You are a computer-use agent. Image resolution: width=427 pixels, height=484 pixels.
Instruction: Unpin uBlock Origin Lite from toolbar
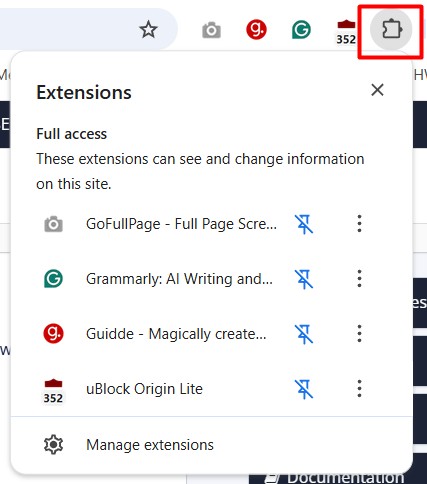(x=304, y=389)
